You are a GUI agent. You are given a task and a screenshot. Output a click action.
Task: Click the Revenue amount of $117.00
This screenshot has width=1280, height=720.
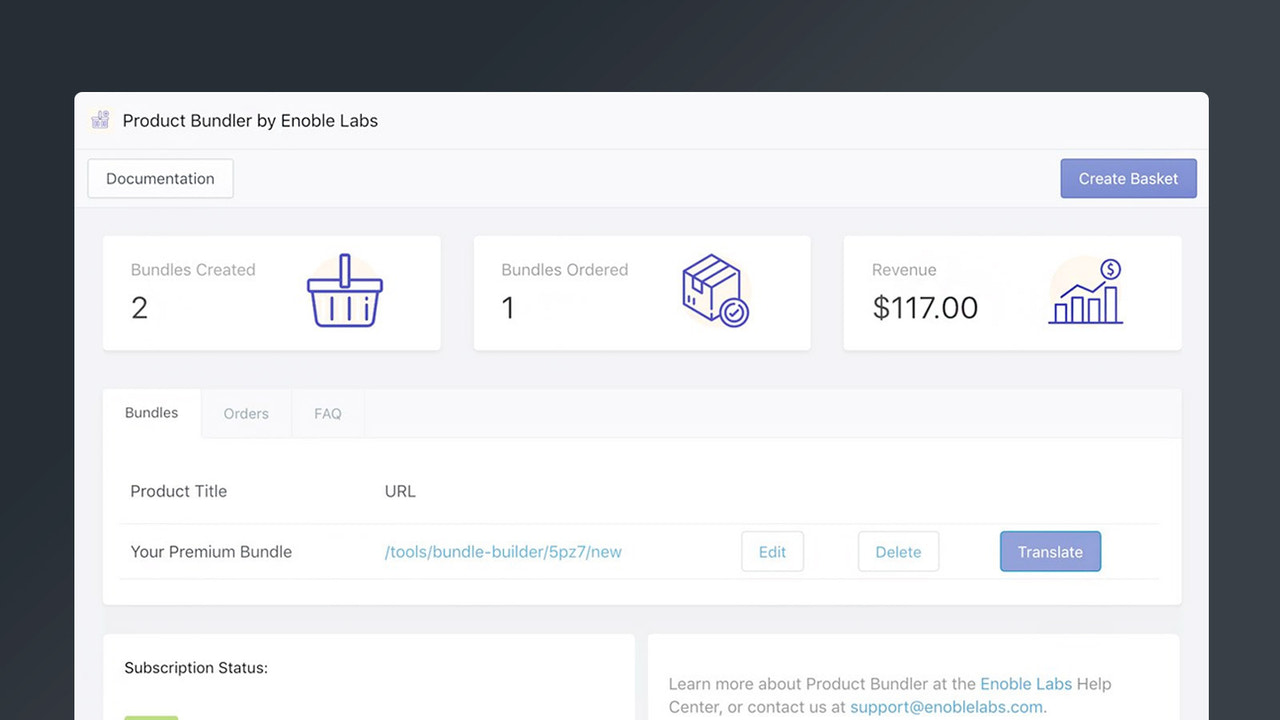pos(925,308)
